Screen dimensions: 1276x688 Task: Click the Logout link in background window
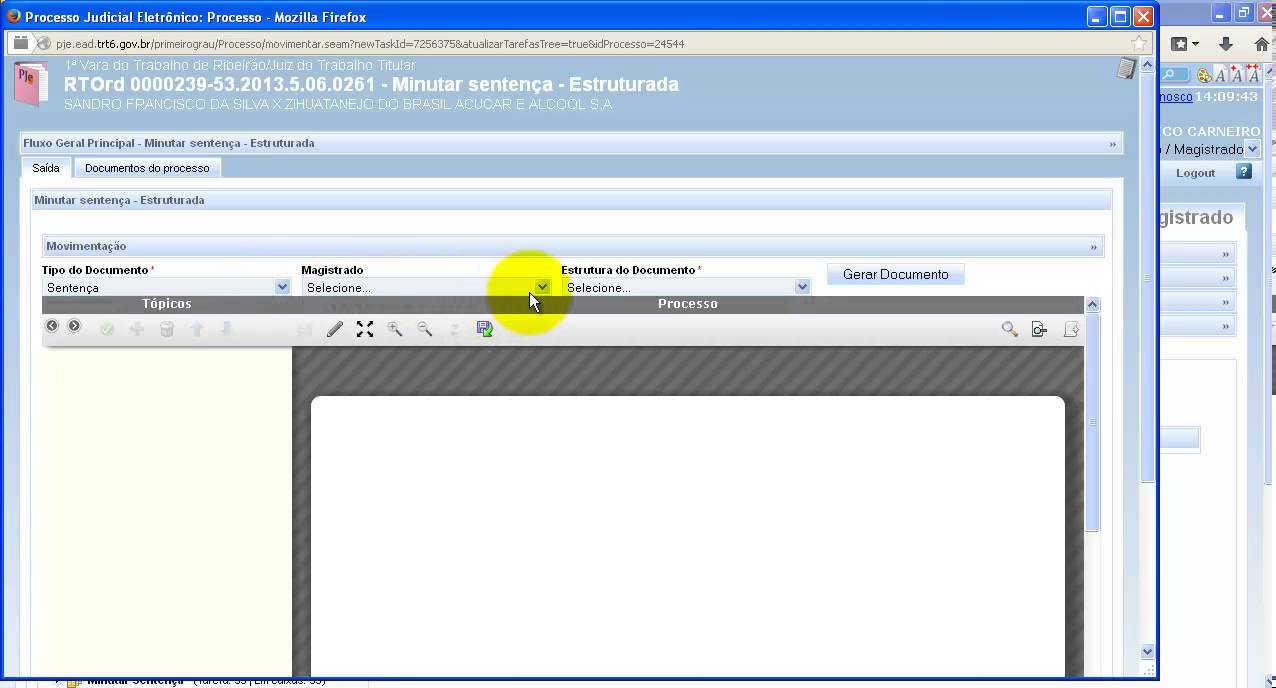tap(1195, 173)
